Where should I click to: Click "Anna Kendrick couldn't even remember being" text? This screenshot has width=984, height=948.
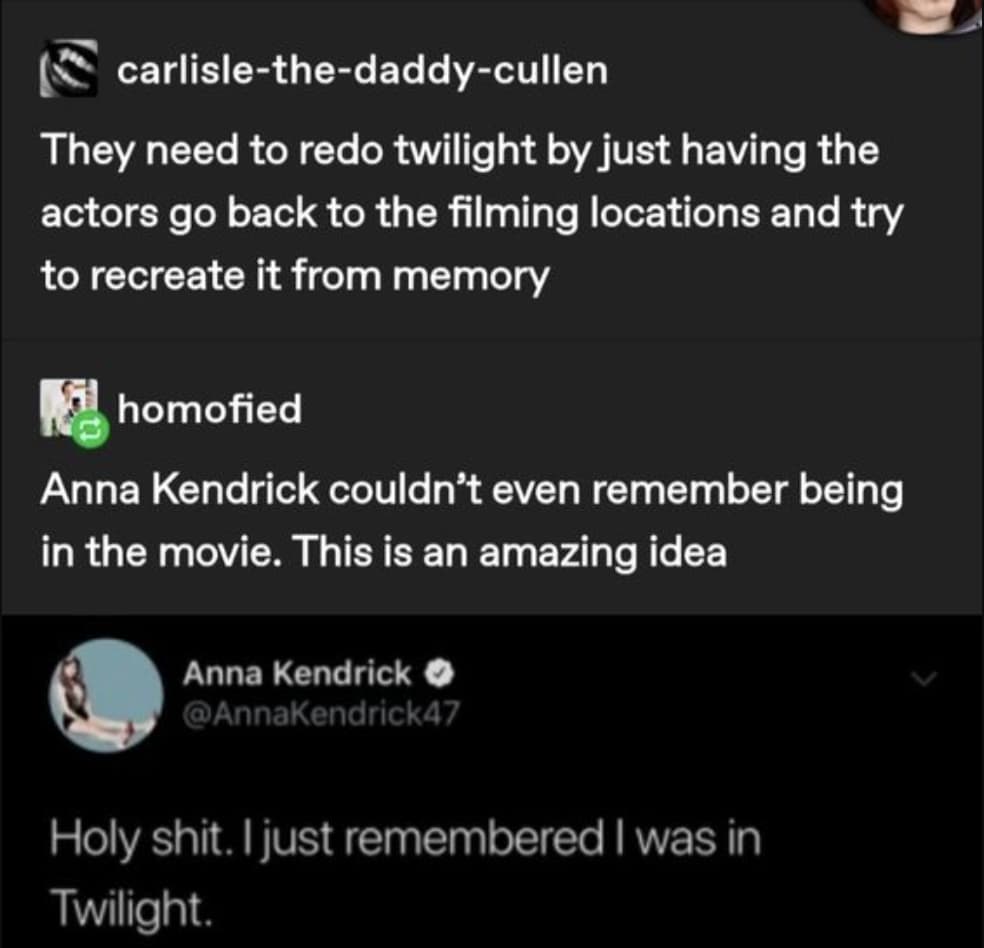click(x=472, y=491)
